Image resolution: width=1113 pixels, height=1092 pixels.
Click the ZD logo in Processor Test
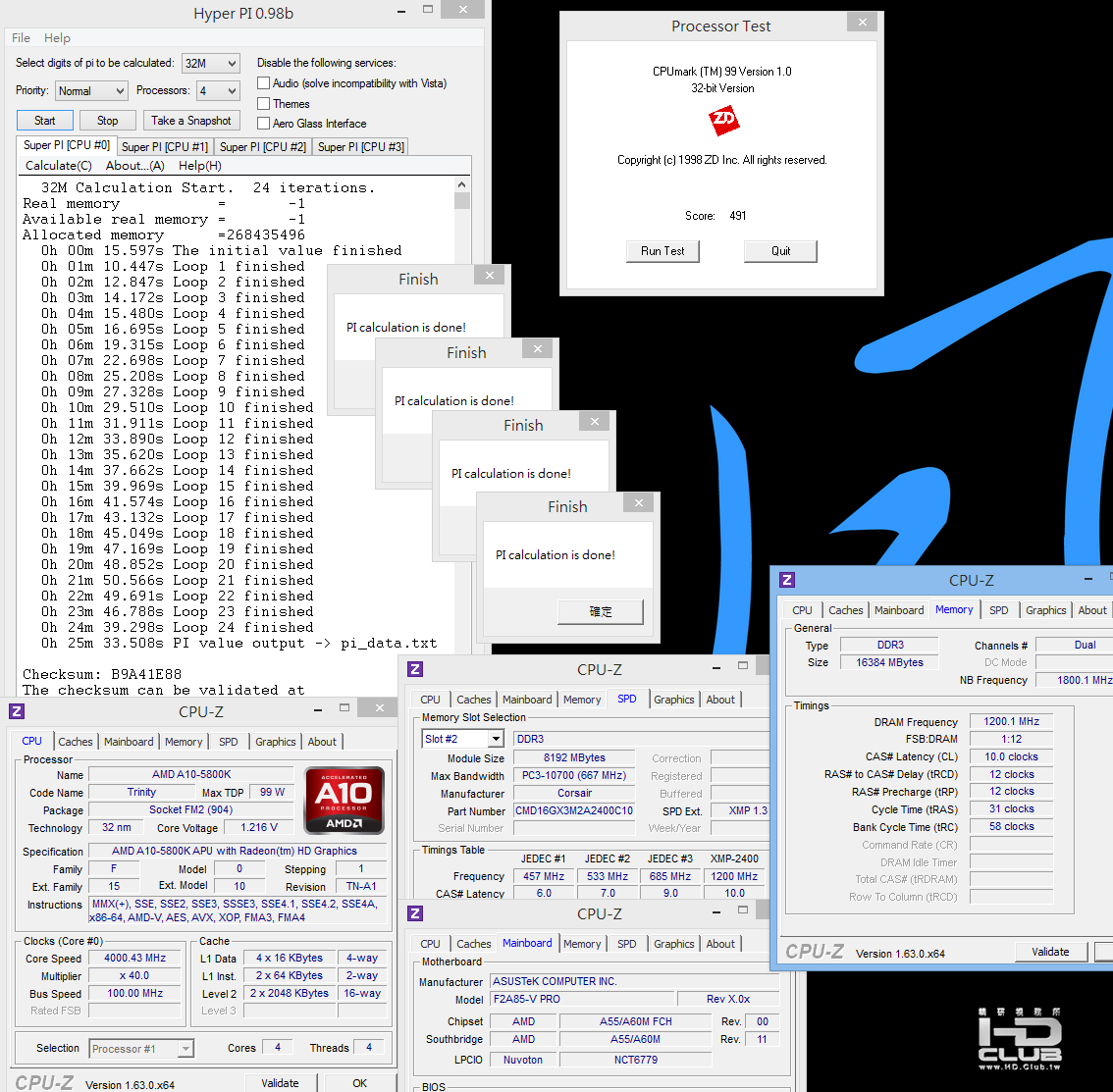click(723, 120)
